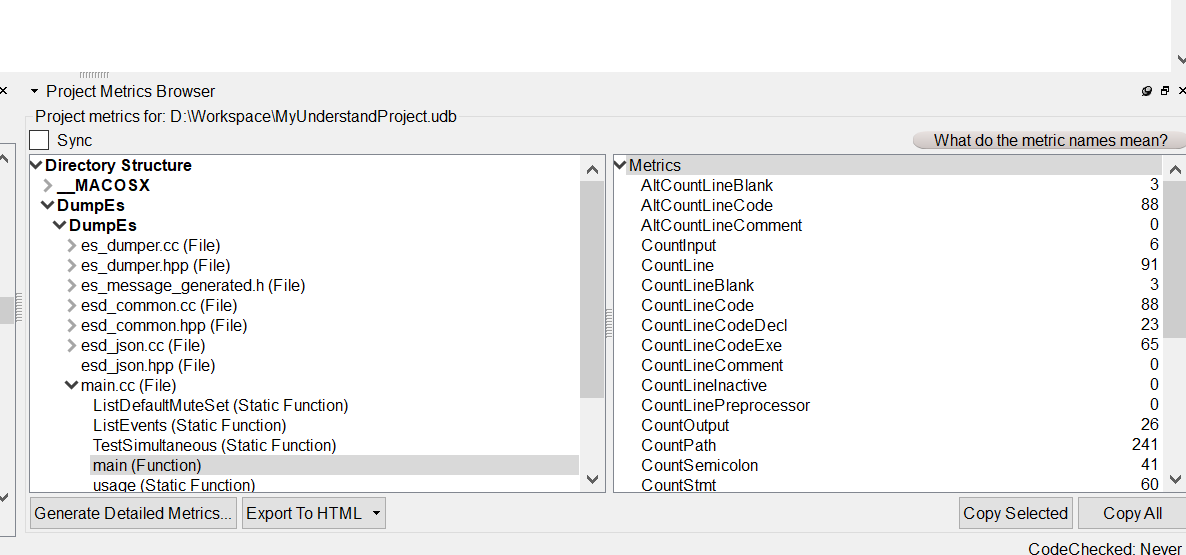1186x555 pixels.
Task: Click Copy Selected button
Action: pos(1016,513)
